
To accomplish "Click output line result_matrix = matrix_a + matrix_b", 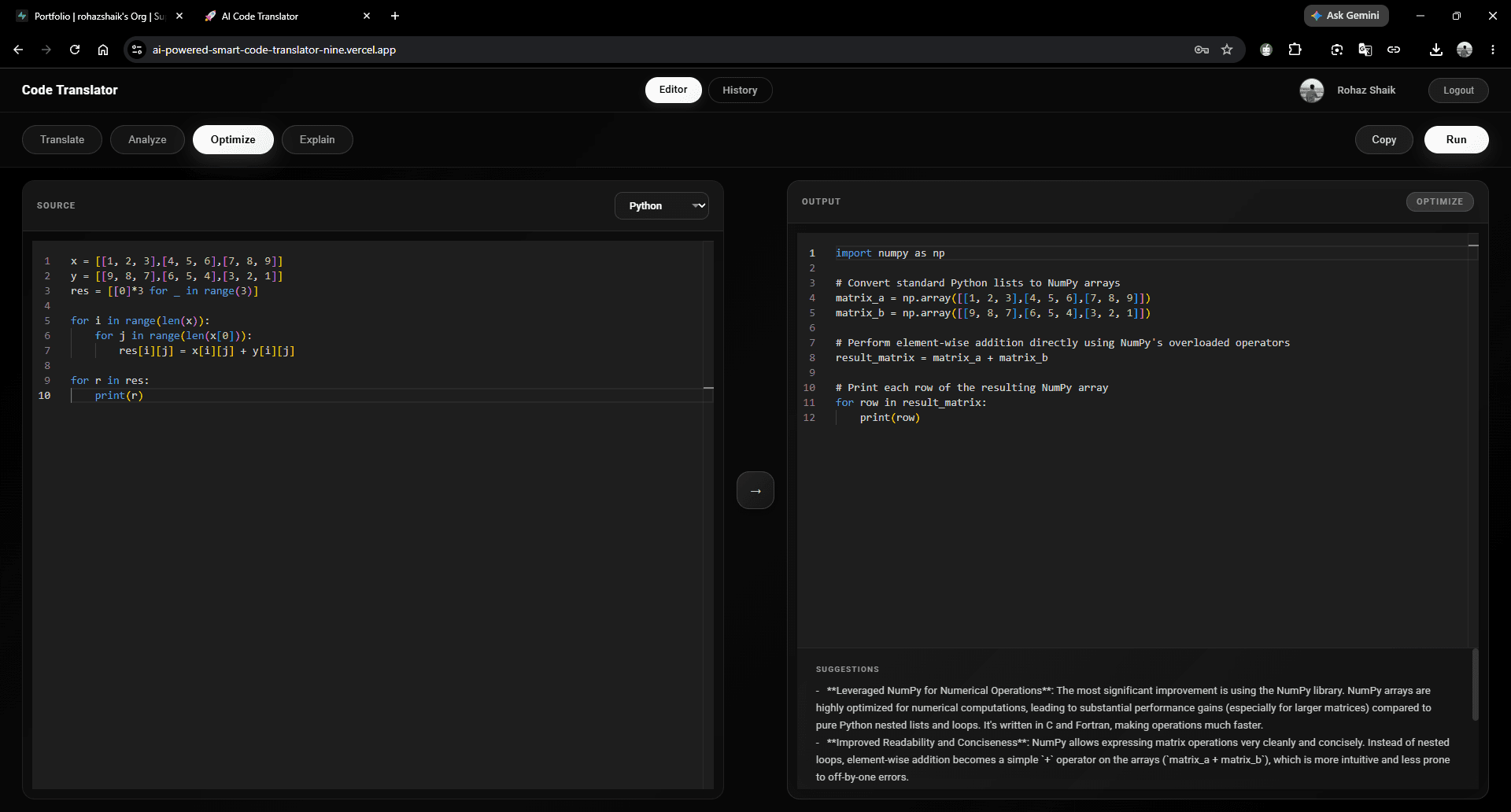I will click(x=941, y=358).
